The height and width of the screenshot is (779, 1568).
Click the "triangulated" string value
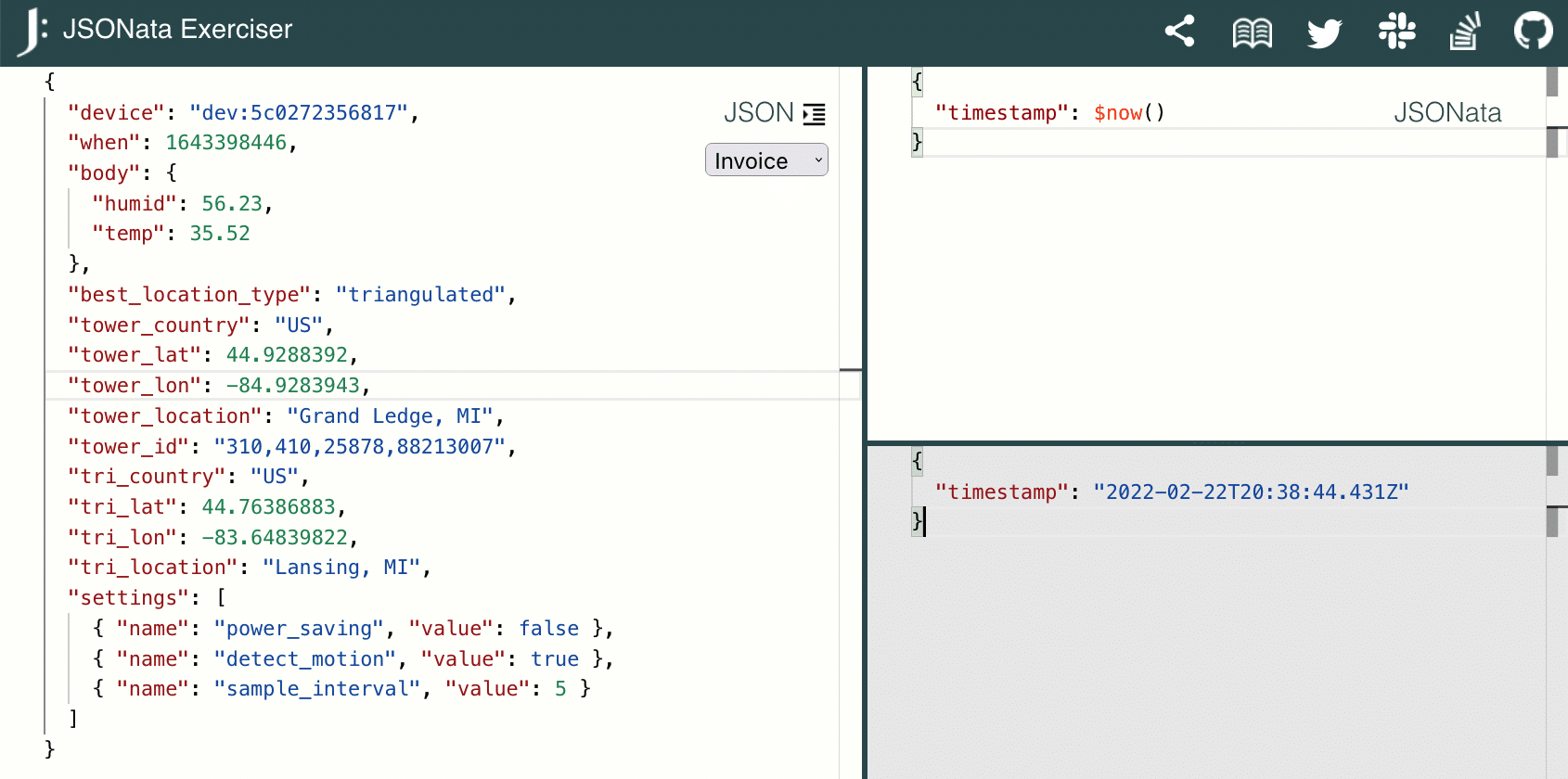pos(420,295)
